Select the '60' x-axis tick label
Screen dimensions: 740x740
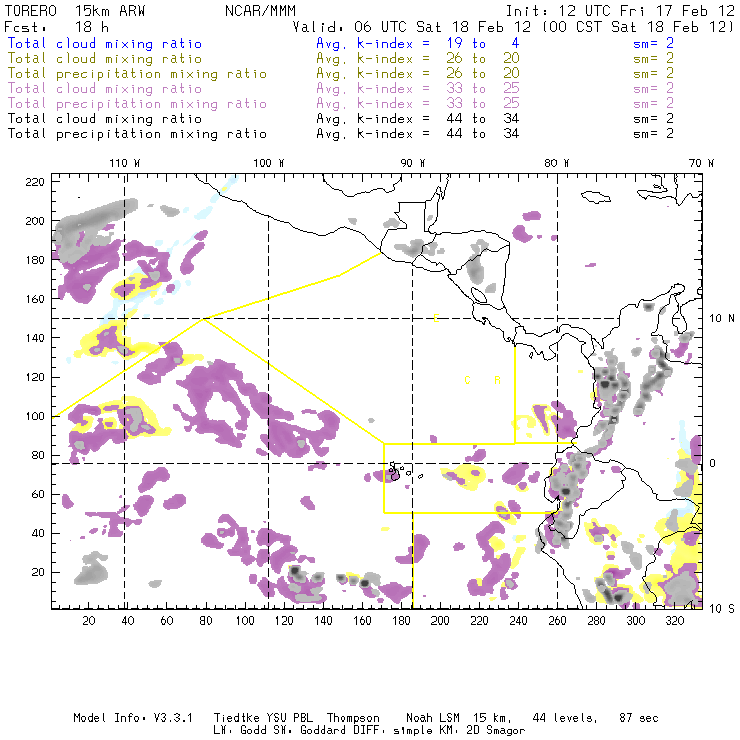(x=167, y=621)
